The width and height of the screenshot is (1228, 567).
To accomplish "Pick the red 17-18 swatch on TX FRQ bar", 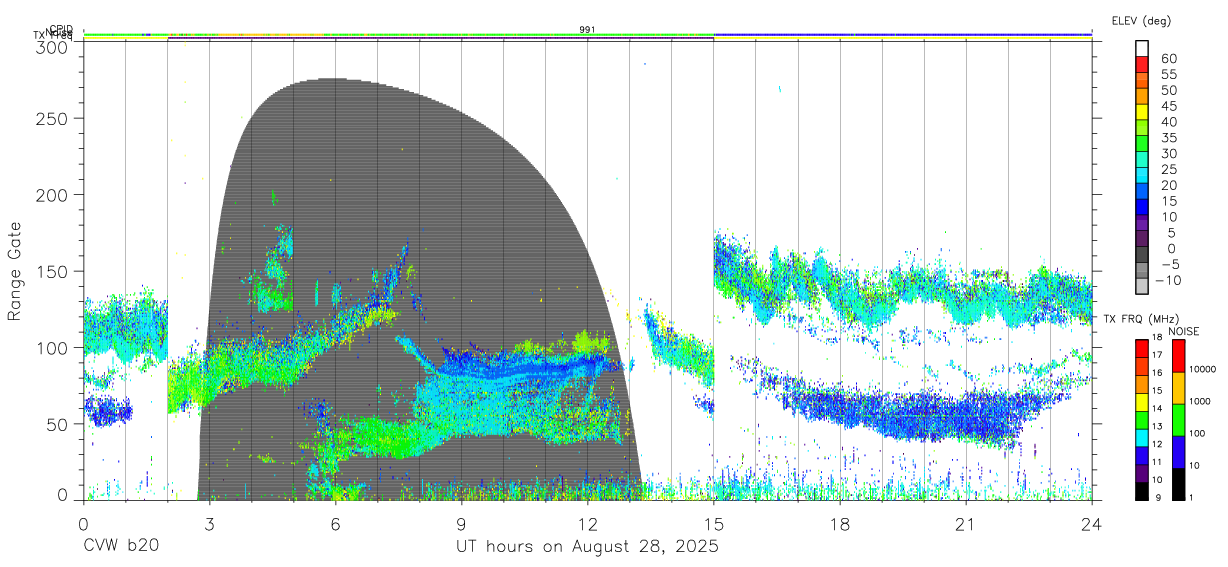I will 1142,348.
